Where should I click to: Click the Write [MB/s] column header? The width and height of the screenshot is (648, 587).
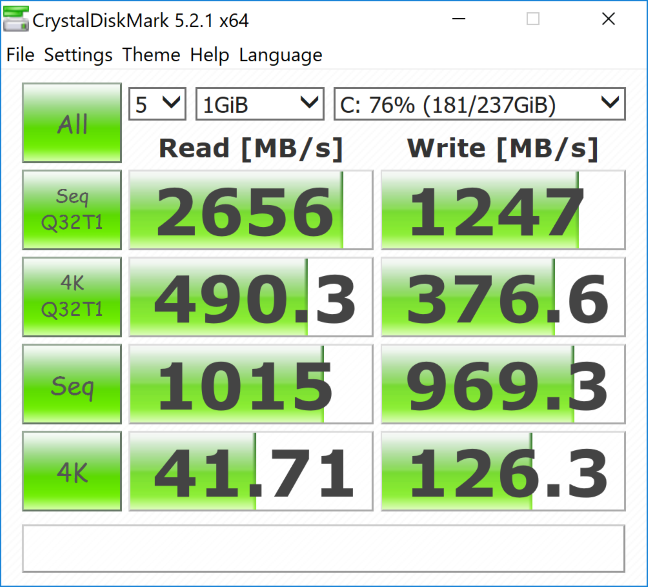[x=503, y=148]
